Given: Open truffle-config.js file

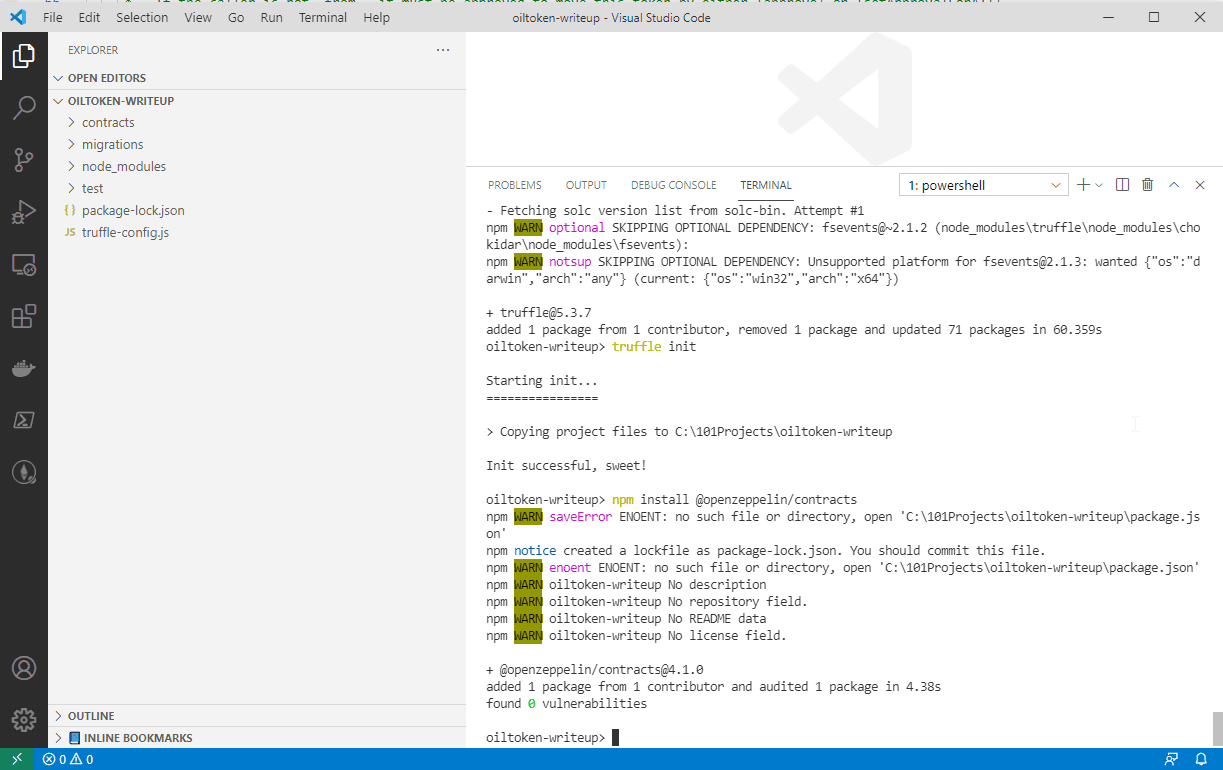Looking at the screenshot, I should click(x=256, y=232).
